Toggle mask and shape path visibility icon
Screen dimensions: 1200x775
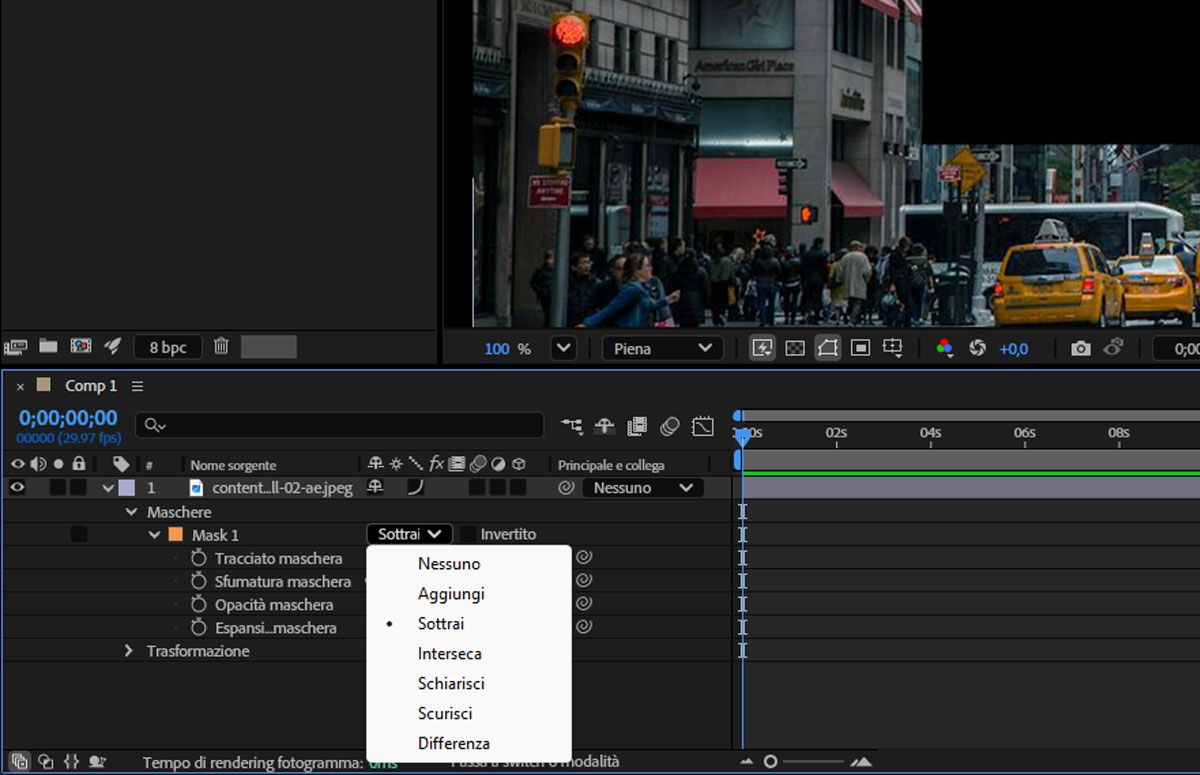(x=827, y=348)
